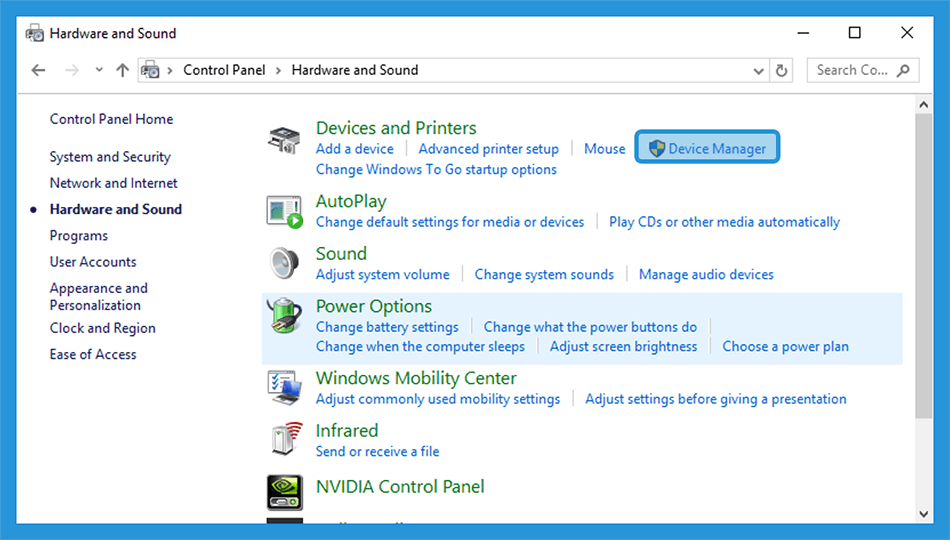This screenshot has height=540, width=950.
Task: Open Programs category
Action: click(x=79, y=236)
